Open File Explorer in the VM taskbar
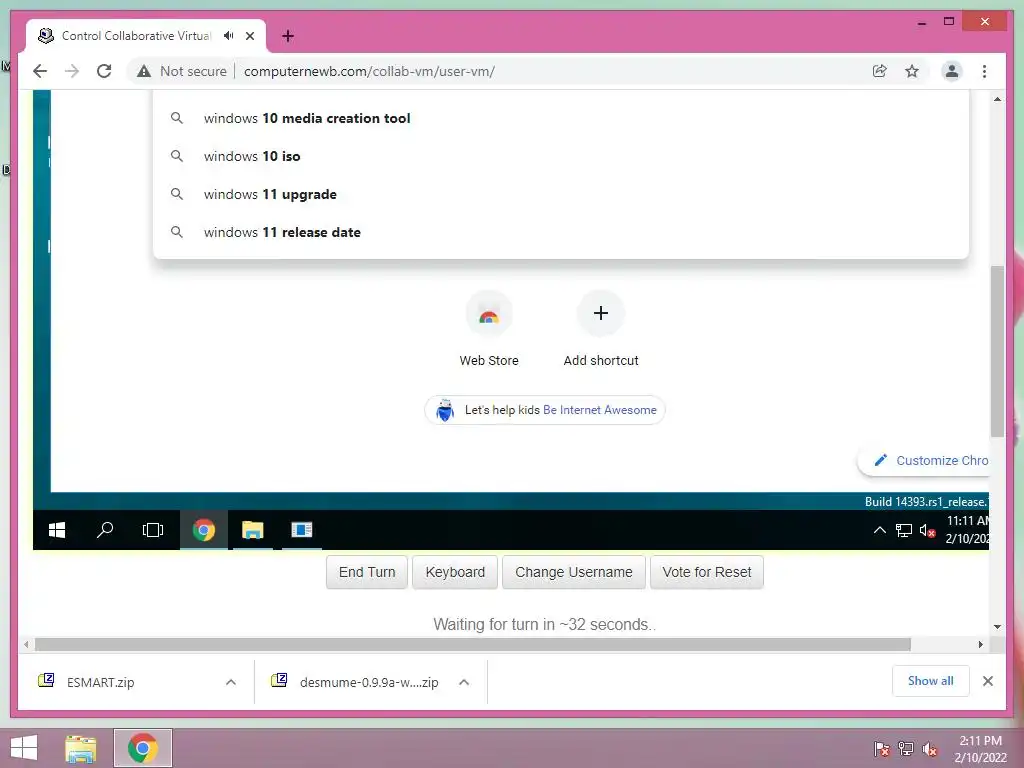 click(x=253, y=530)
